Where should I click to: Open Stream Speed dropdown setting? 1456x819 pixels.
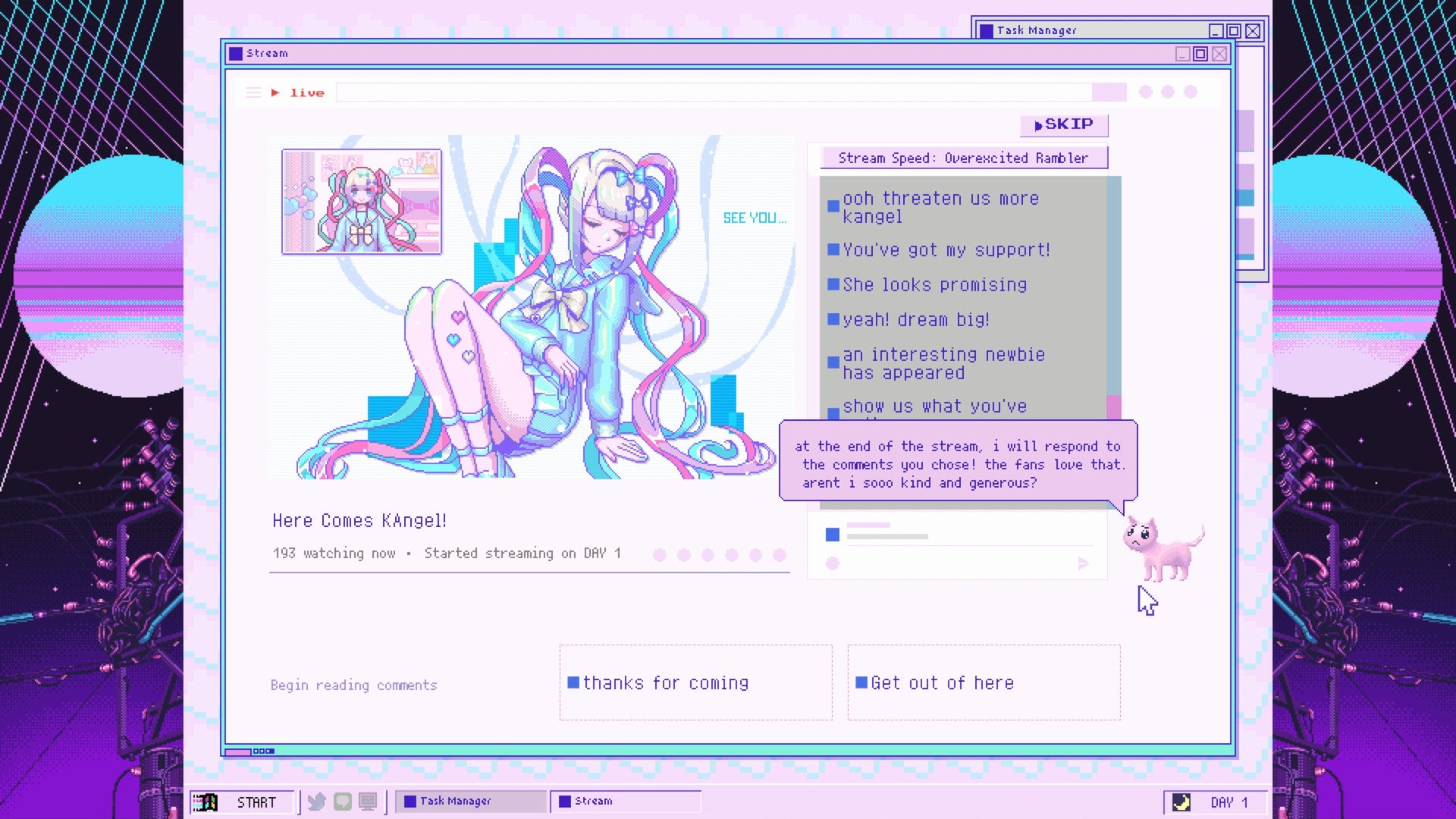tap(962, 158)
